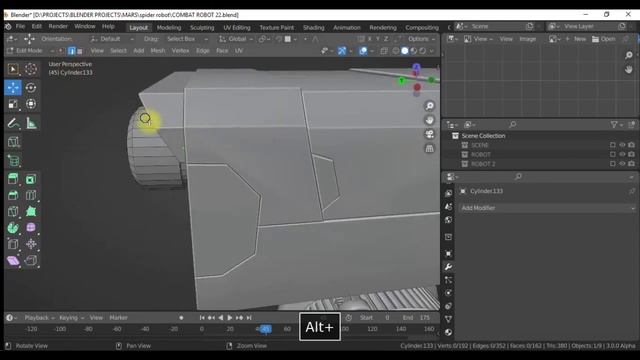This screenshot has width=640, height=360.
Task: Toggle visibility eye for ROBOT collection
Action: [x=622, y=154]
